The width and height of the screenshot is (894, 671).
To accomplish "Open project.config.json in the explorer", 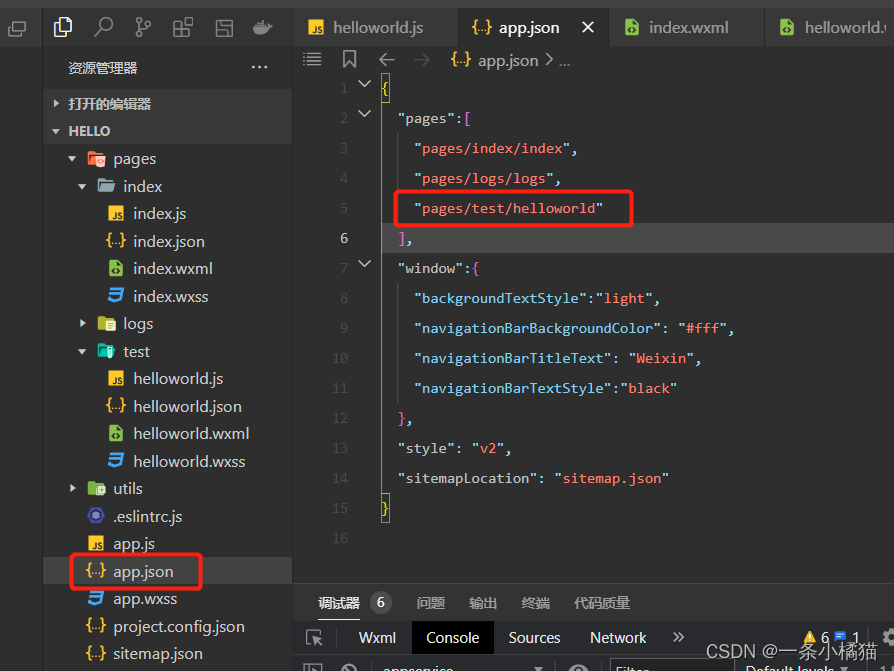I will (x=178, y=627).
